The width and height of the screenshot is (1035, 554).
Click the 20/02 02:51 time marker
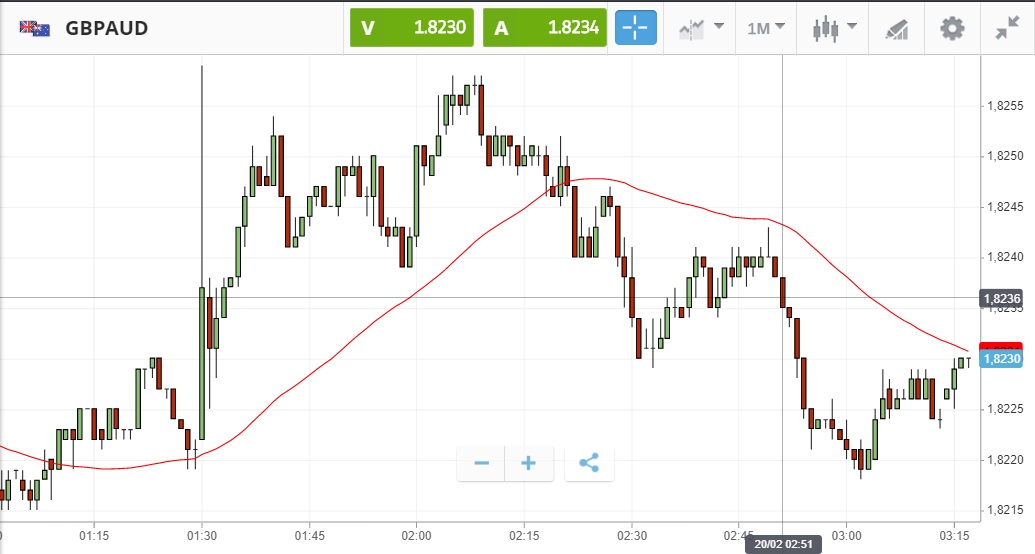[x=781, y=544]
